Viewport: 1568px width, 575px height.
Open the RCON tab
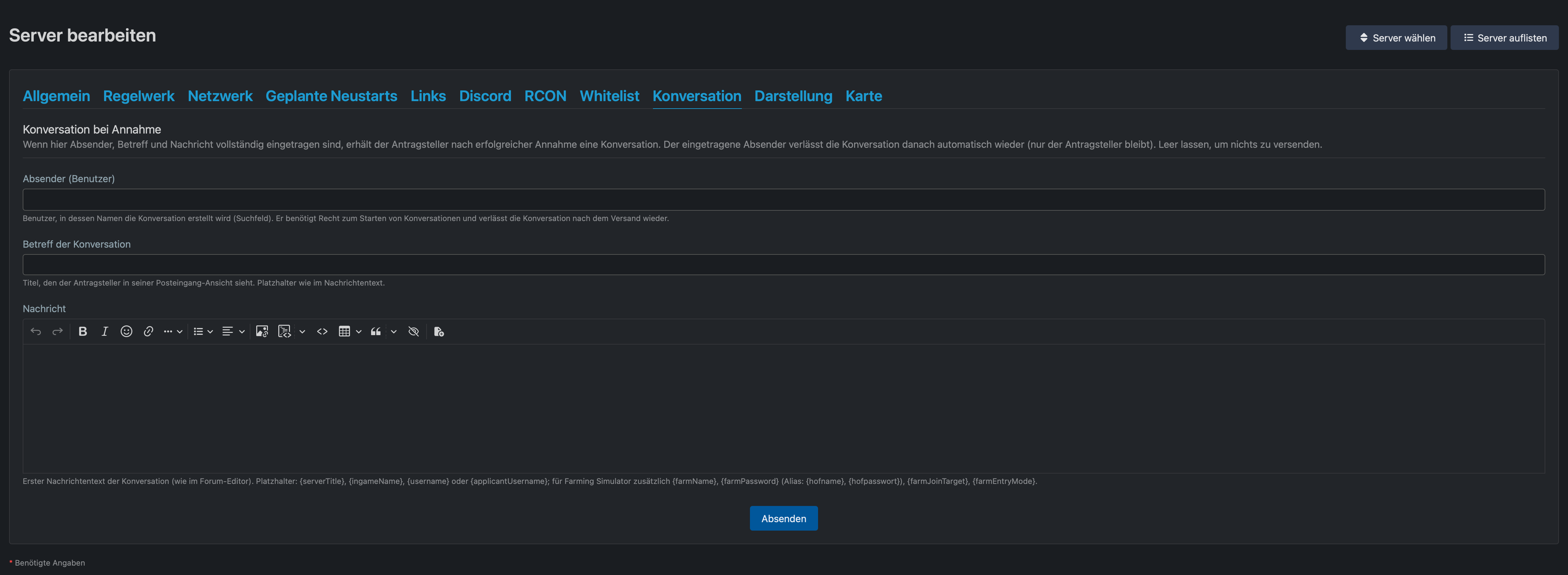[545, 96]
